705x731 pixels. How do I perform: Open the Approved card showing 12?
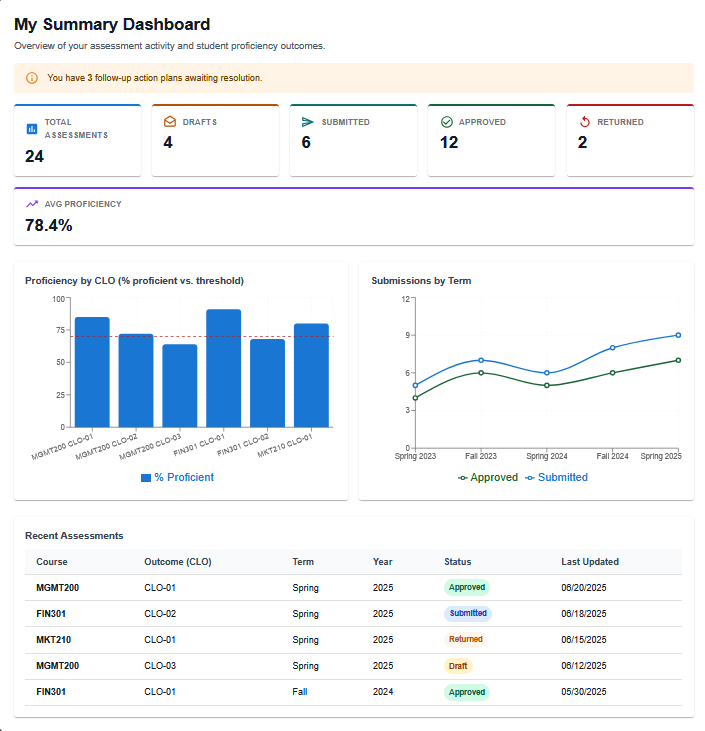491,140
